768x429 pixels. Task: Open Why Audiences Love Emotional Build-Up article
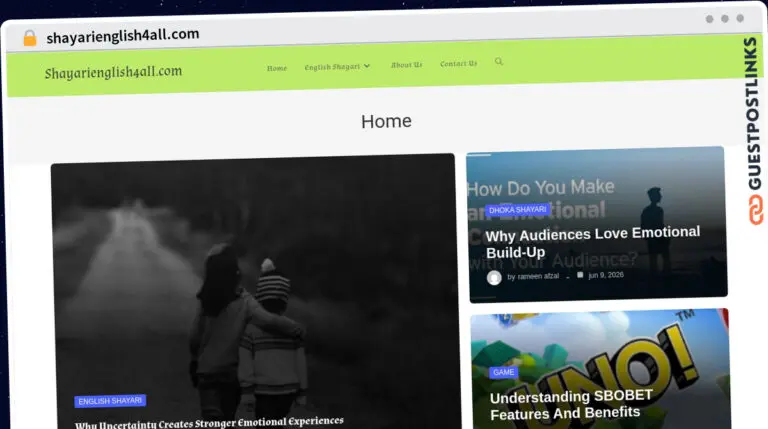click(x=593, y=242)
